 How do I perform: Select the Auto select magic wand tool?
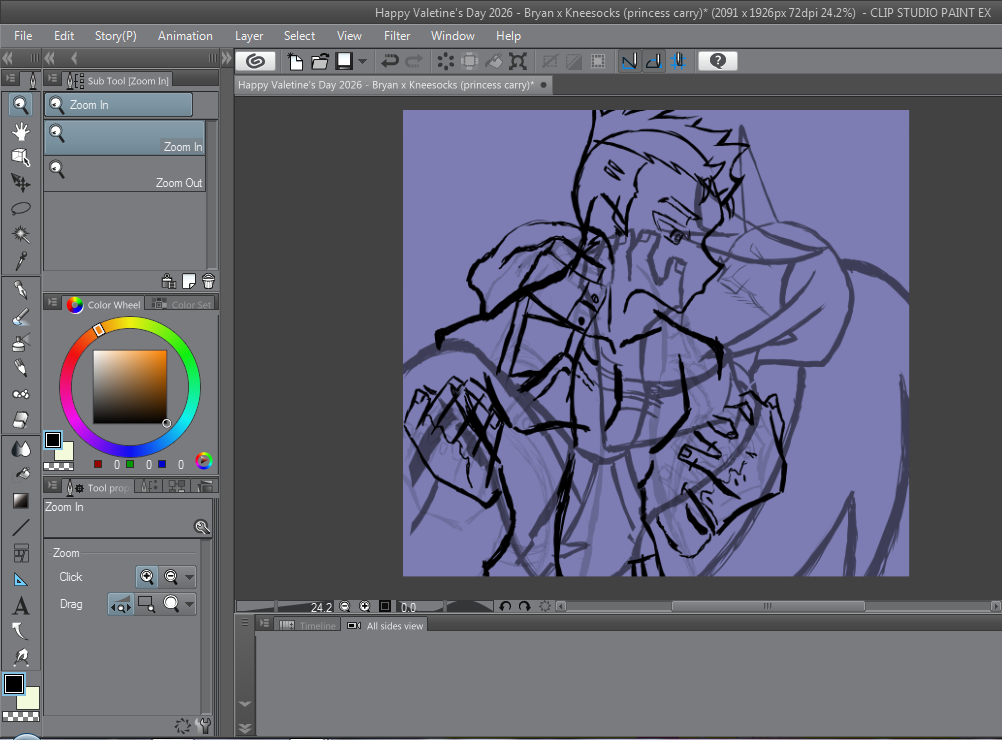21,234
